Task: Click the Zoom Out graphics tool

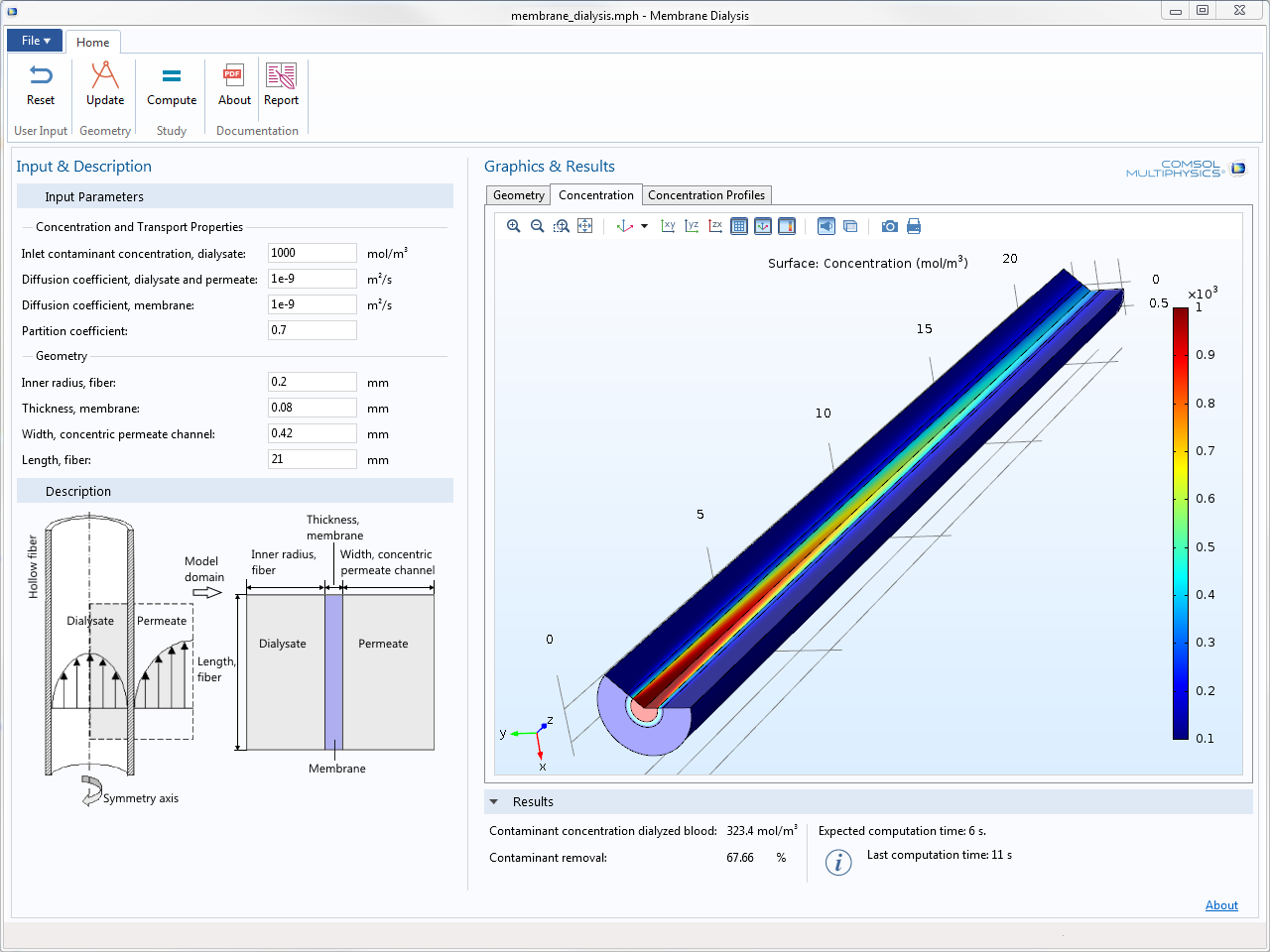Action: (x=537, y=226)
